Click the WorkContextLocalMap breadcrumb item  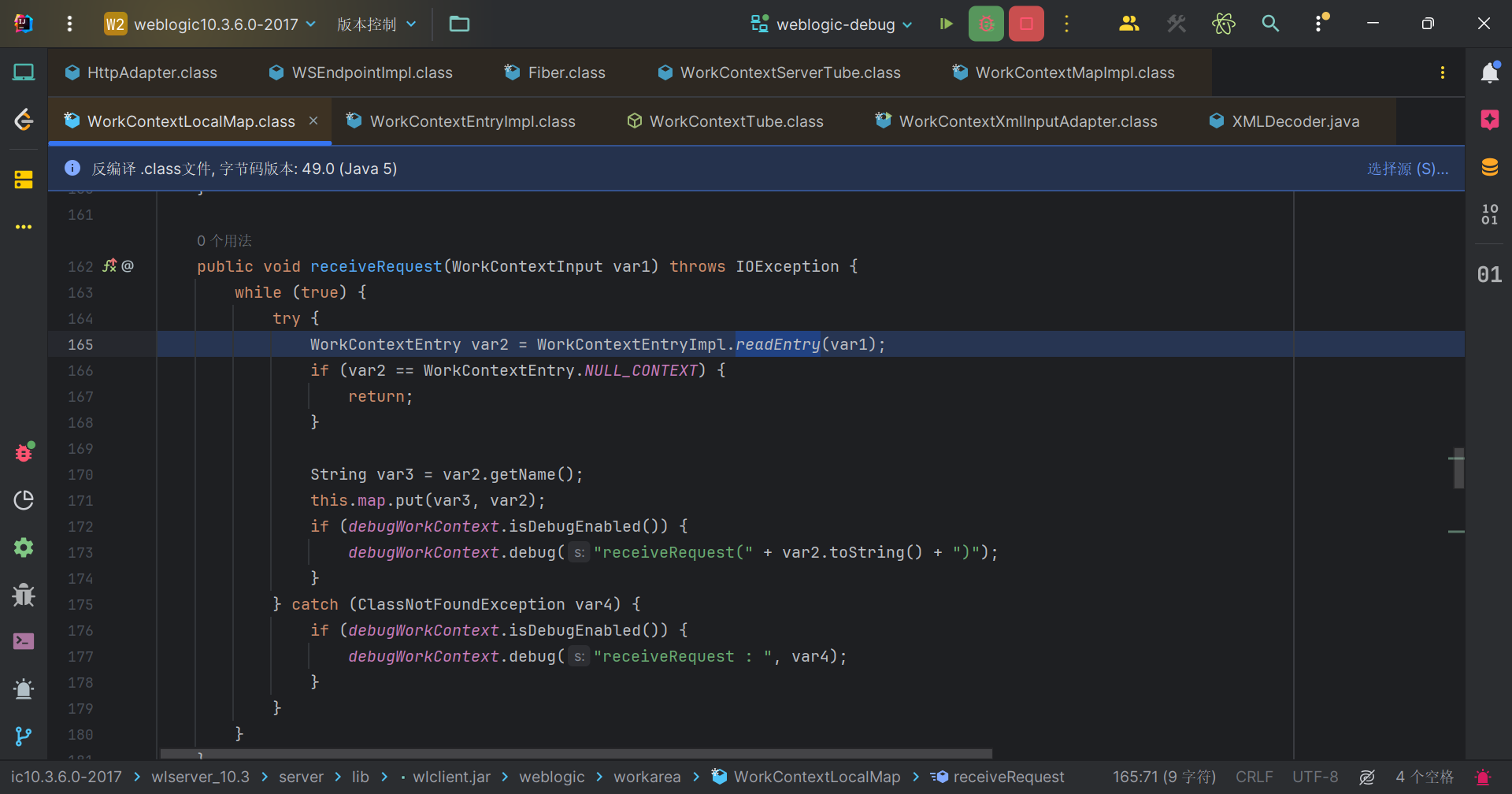click(x=806, y=777)
